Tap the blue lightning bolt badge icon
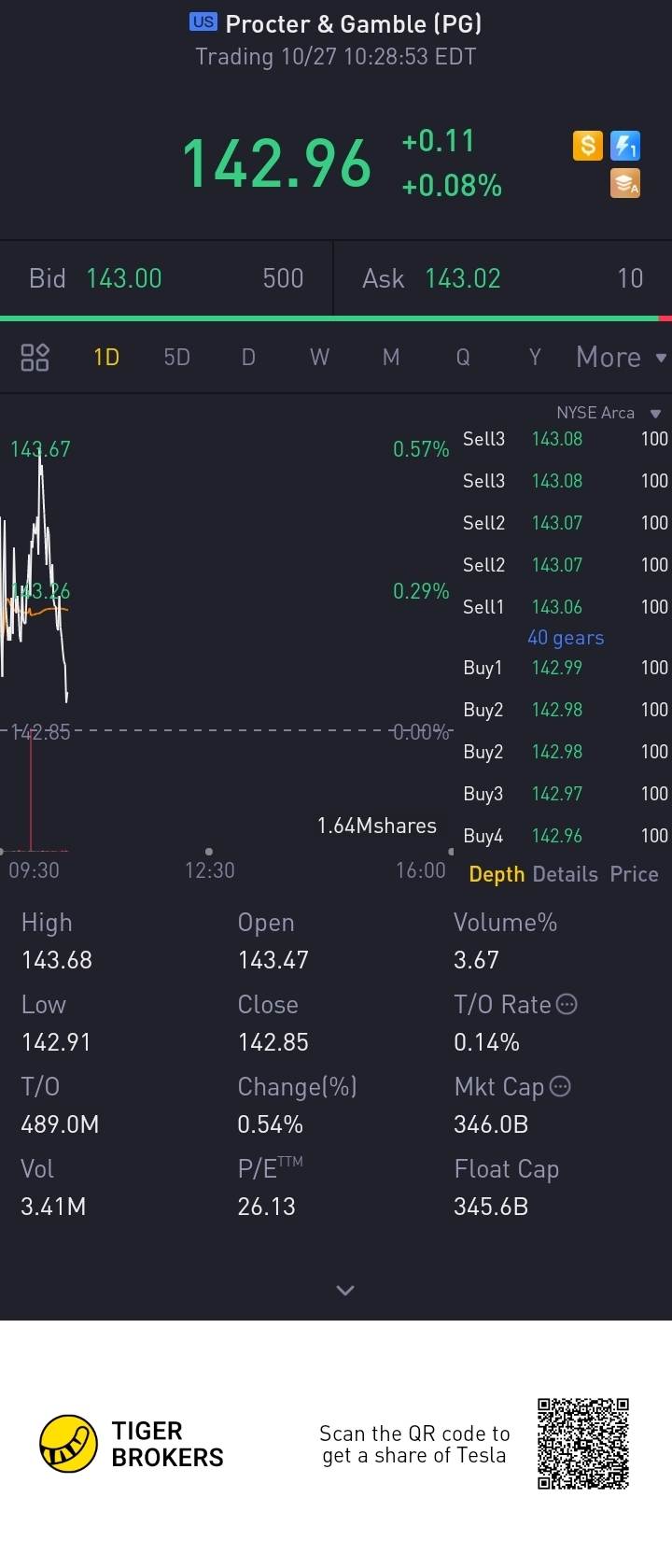The image size is (672, 1568). (x=625, y=146)
